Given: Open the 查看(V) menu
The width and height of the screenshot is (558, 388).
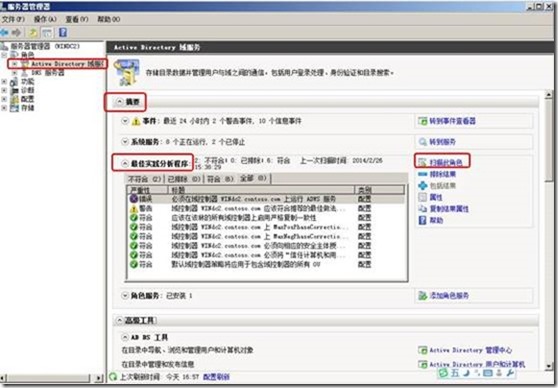Looking at the screenshot, I should [x=77, y=19].
